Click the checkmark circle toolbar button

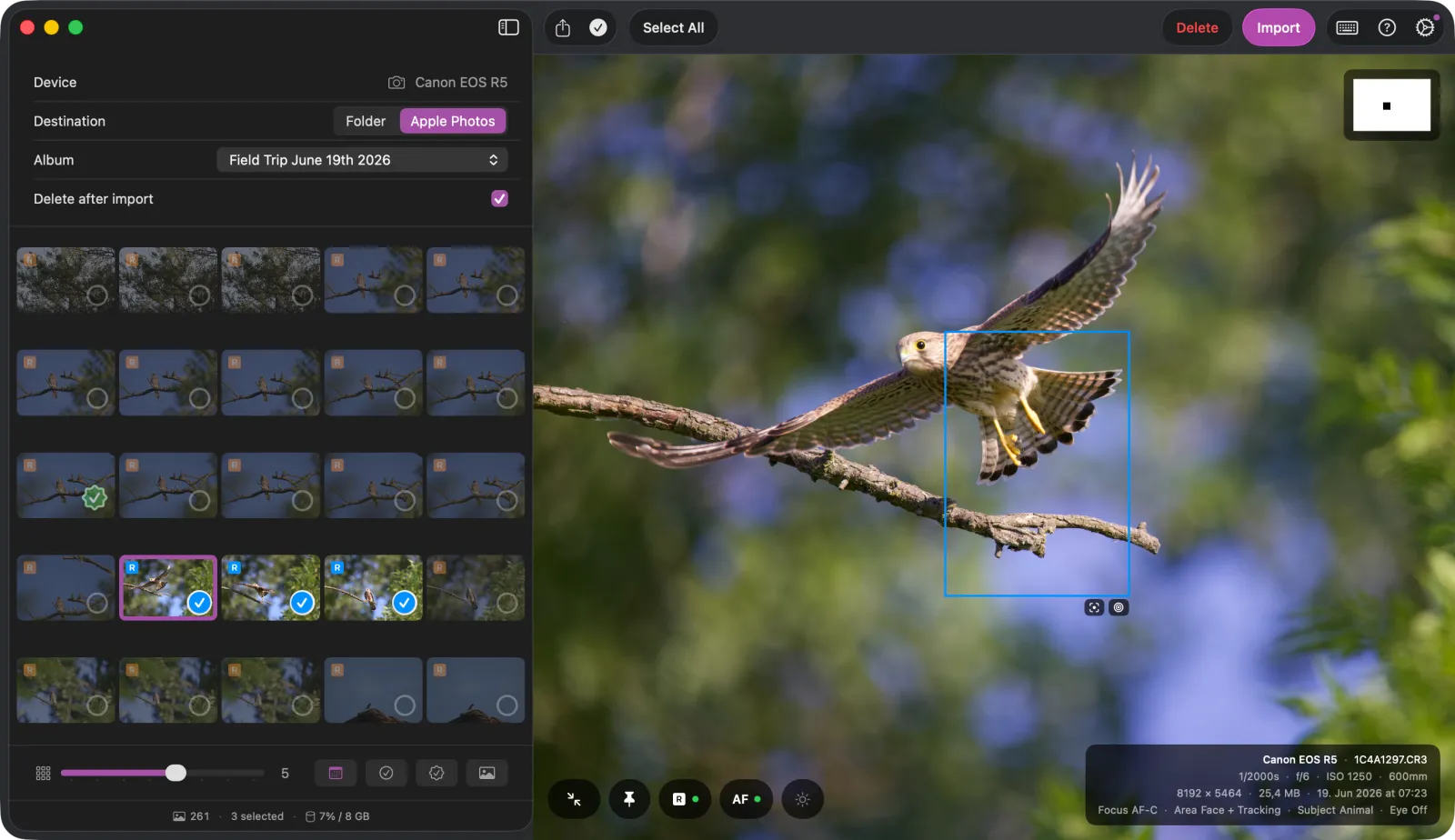click(598, 27)
